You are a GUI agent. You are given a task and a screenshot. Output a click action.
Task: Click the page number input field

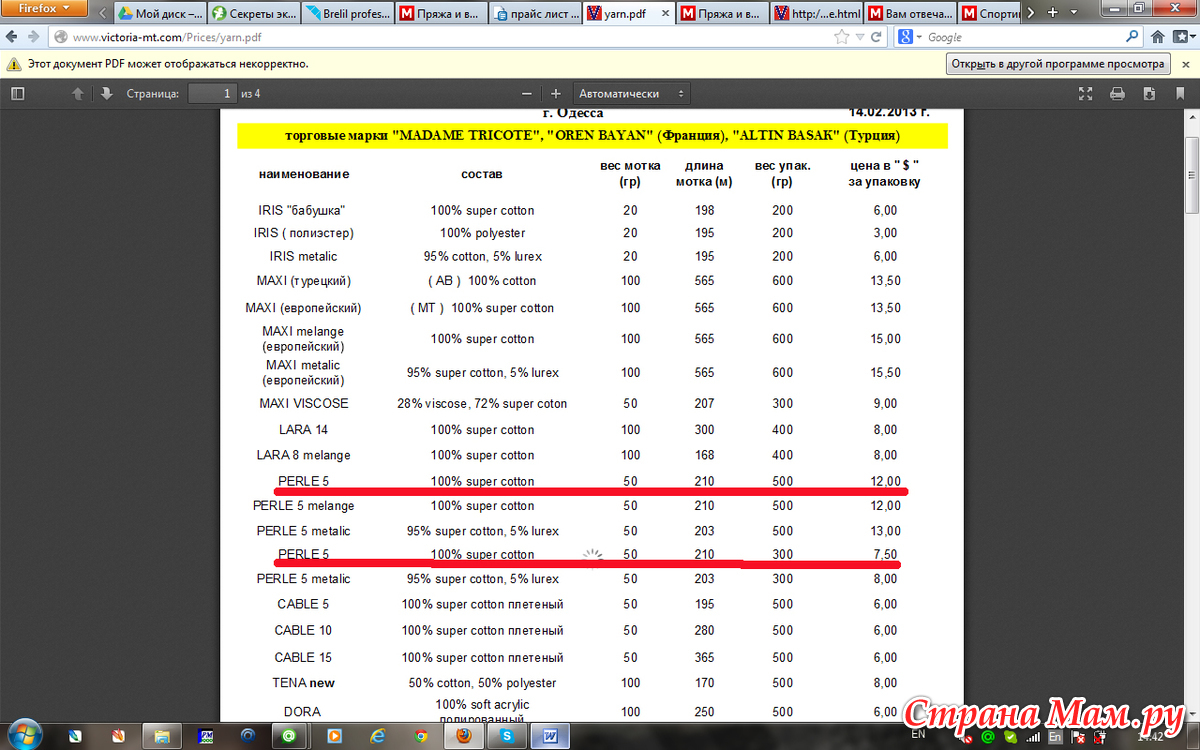tap(210, 93)
